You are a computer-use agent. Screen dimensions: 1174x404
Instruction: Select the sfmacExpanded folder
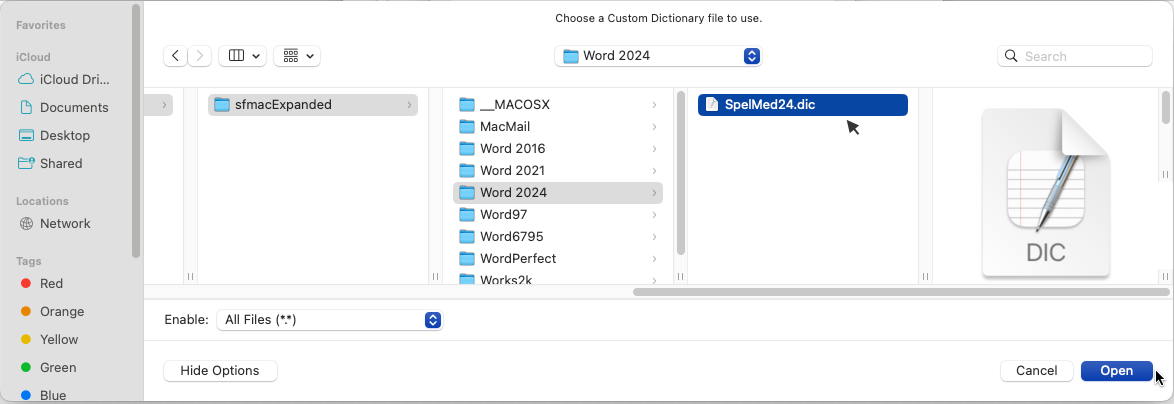pyautogui.click(x=313, y=105)
